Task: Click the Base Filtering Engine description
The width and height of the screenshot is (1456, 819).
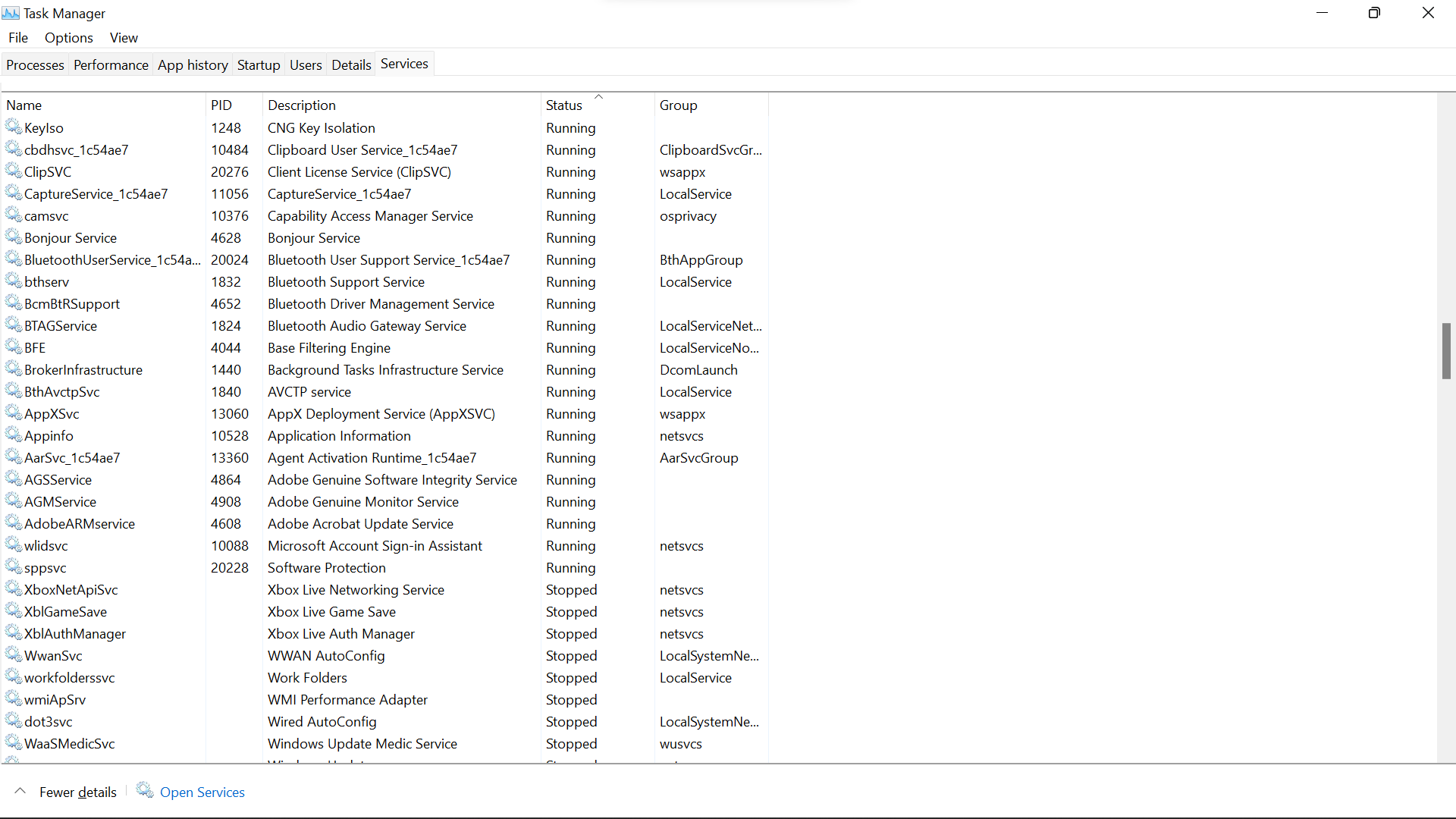Action: pos(328,348)
